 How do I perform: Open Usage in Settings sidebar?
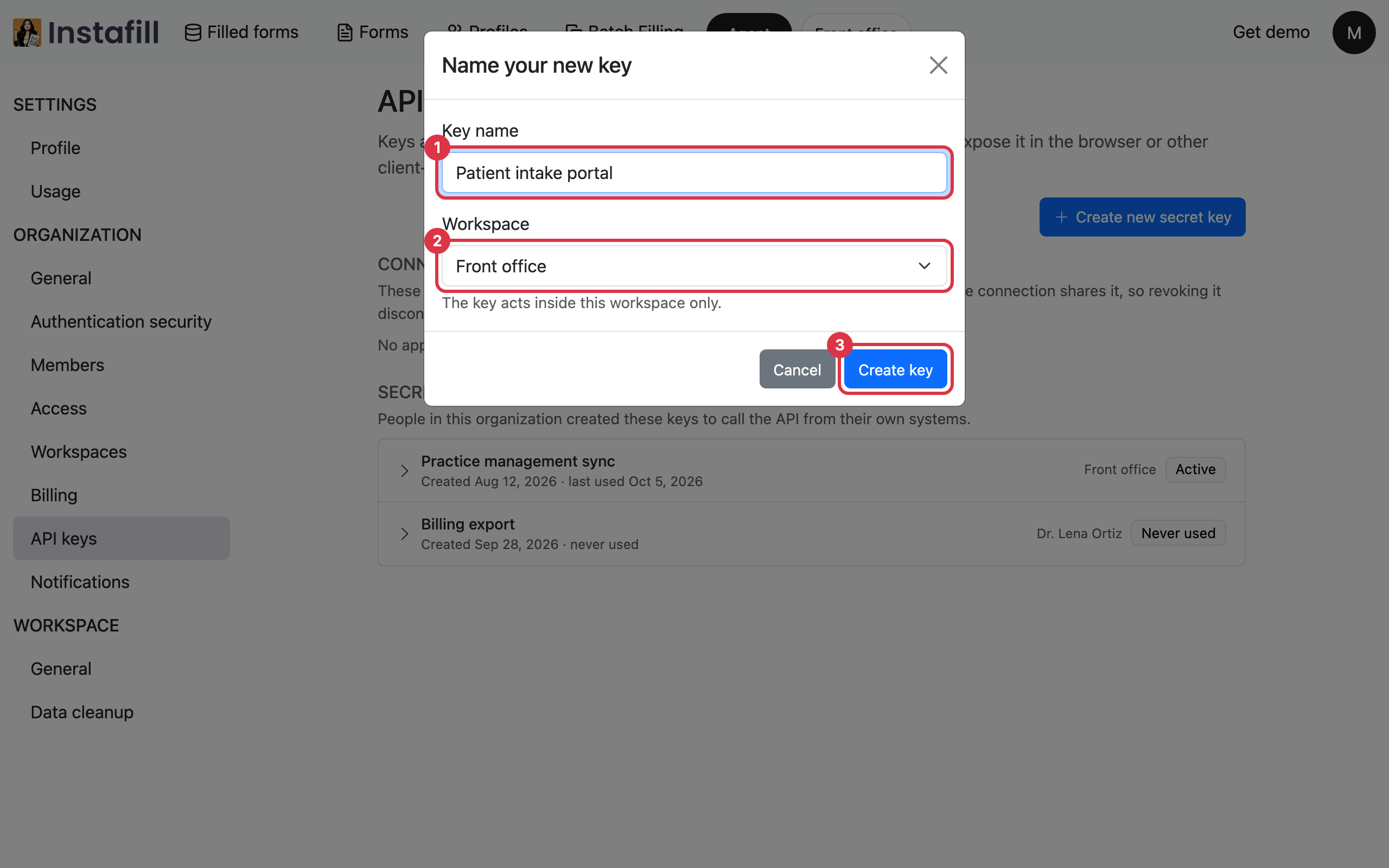(121, 191)
